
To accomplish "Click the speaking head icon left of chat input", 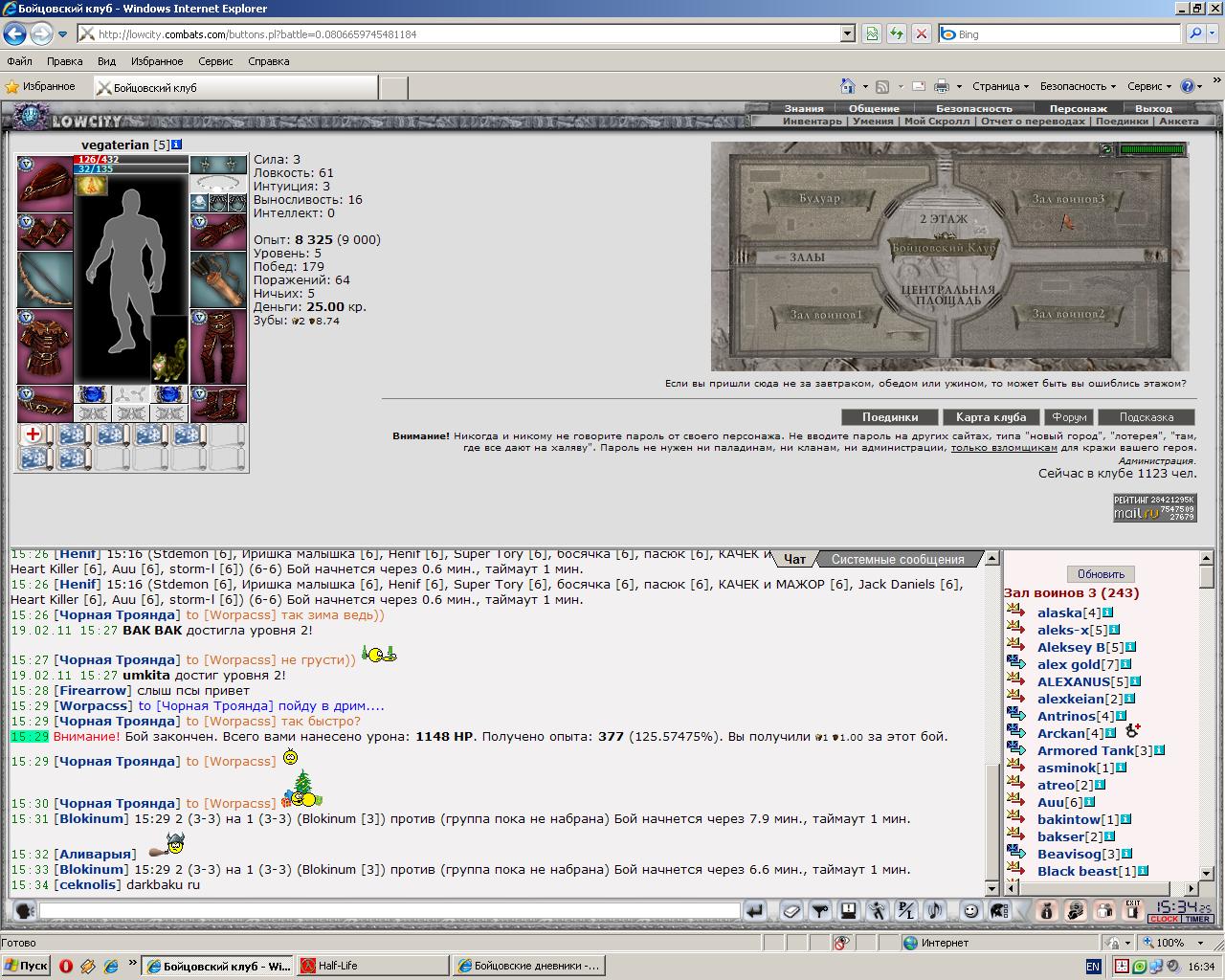I will [x=25, y=911].
